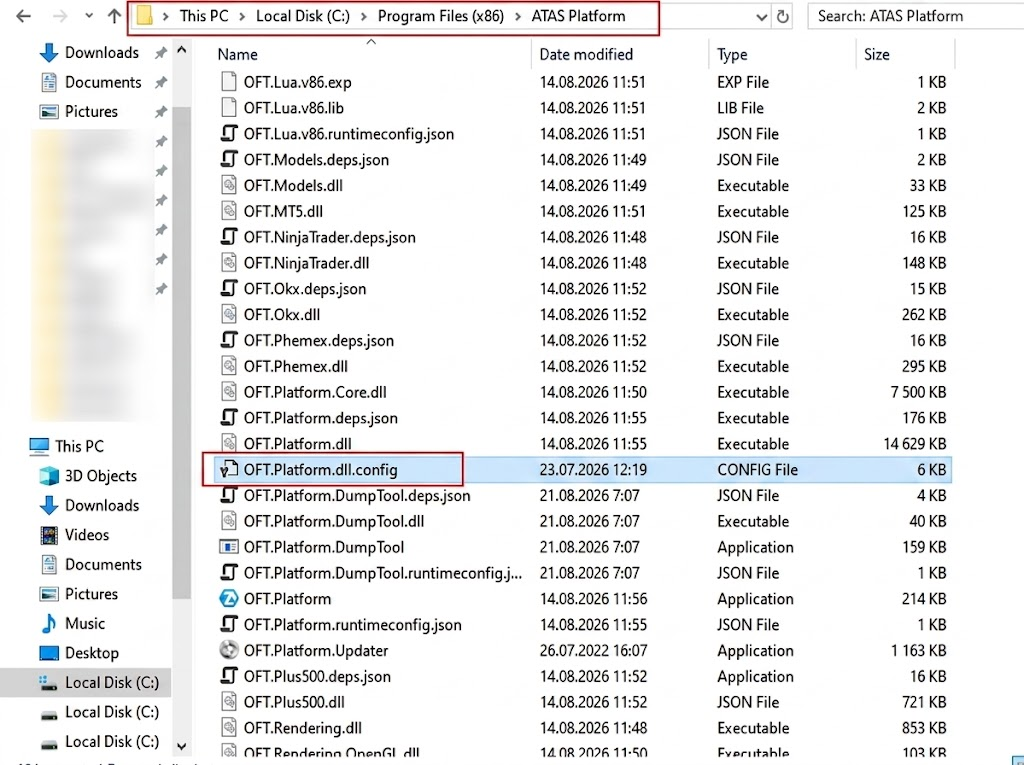Screen dimensions: 1024x765
Task: Sort by the Date modified column header
Action: (x=586, y=54)
